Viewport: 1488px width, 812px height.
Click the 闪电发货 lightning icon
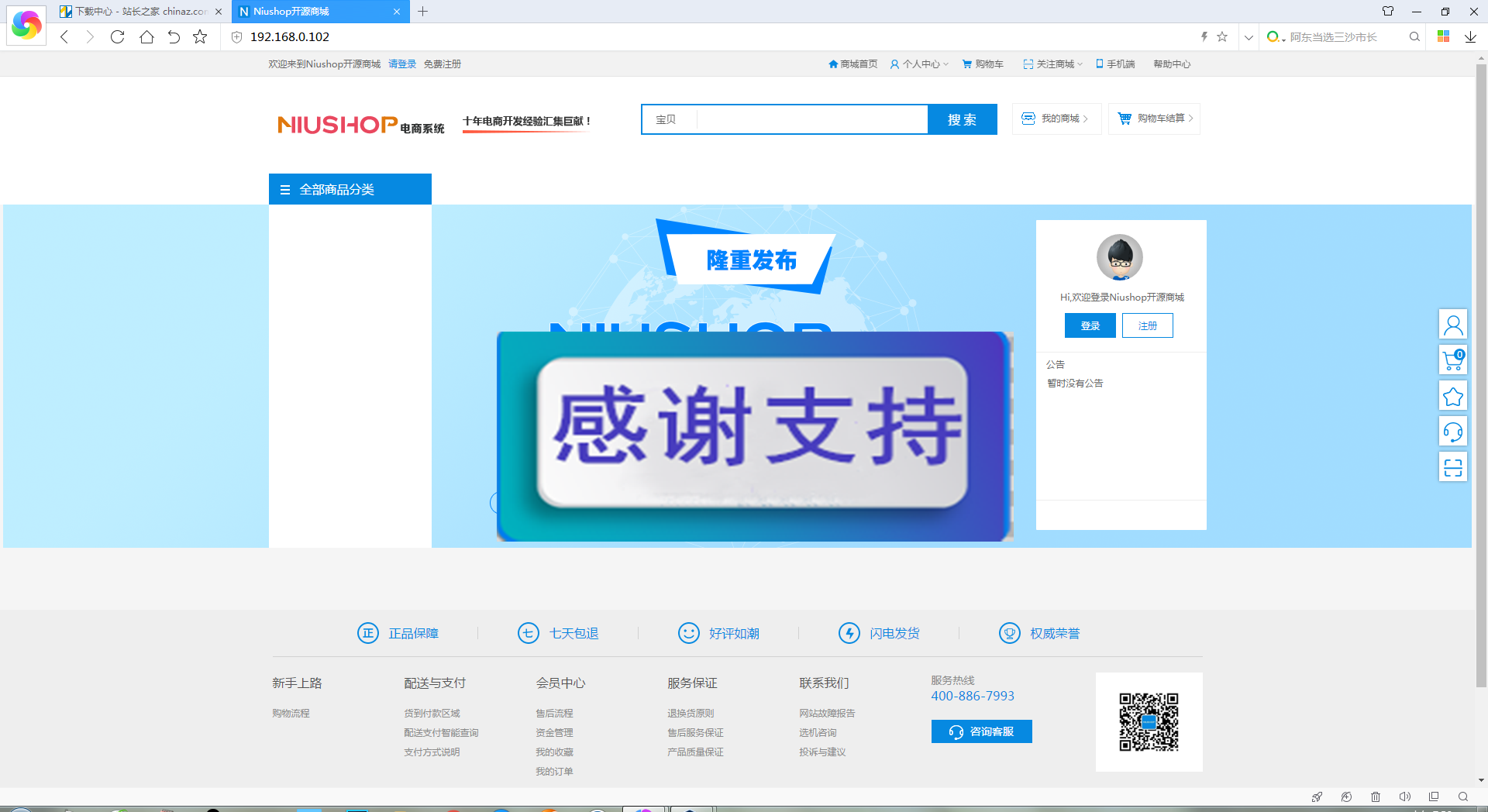pos(849,633)
